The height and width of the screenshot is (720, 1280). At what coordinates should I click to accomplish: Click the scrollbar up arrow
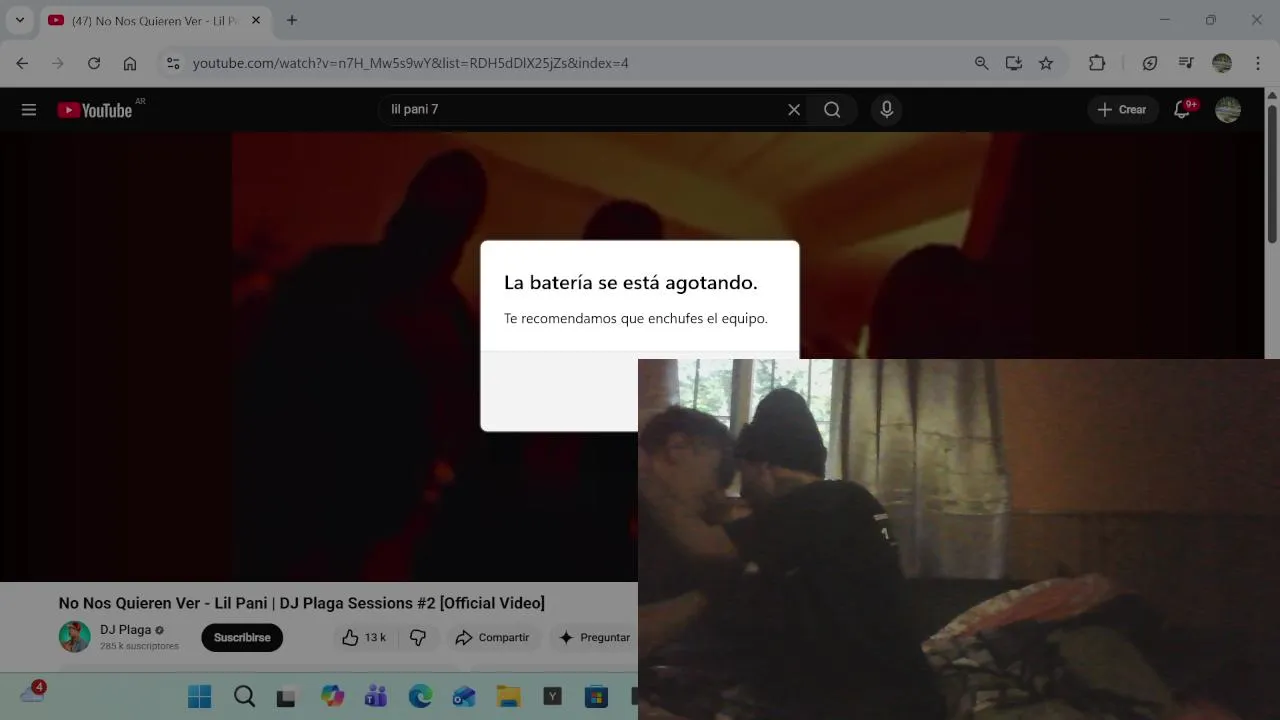click(1272, 94)
